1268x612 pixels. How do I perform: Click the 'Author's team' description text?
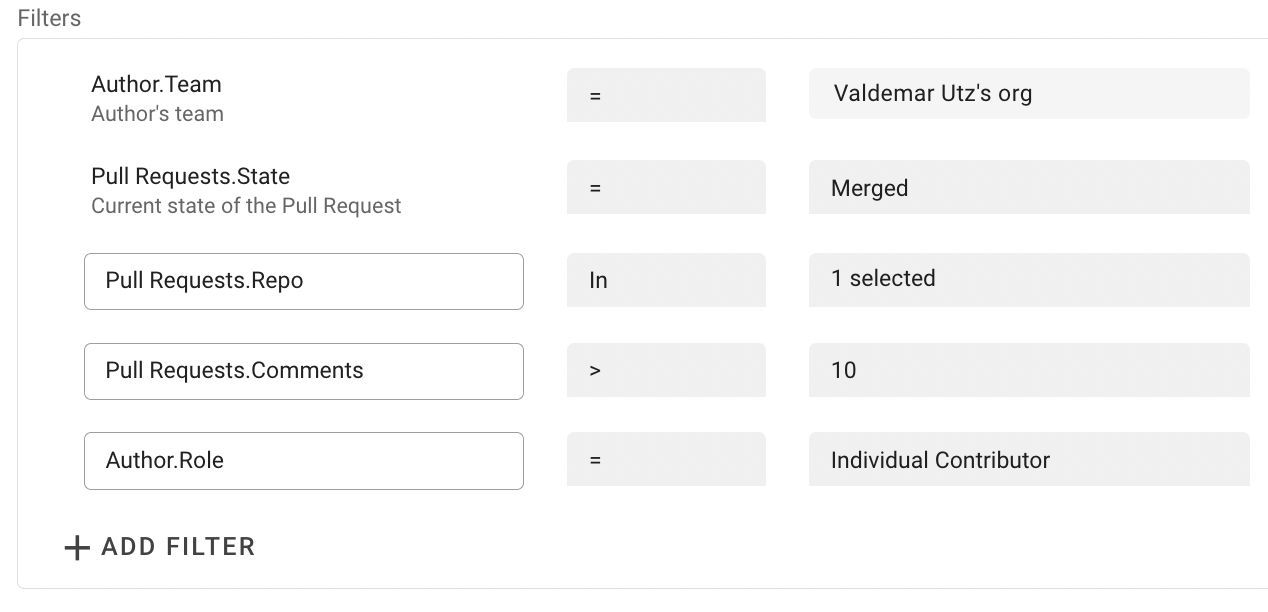pyautogui.click(x=157, y=114)
